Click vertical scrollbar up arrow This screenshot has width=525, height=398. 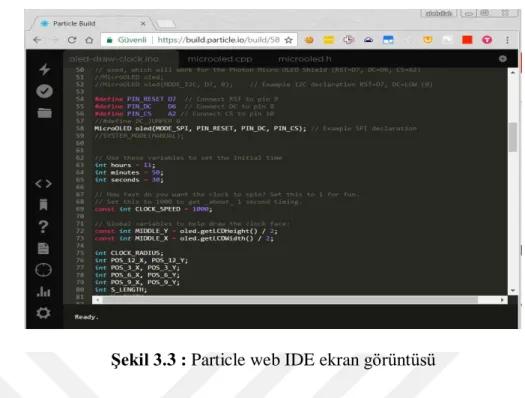513,72
